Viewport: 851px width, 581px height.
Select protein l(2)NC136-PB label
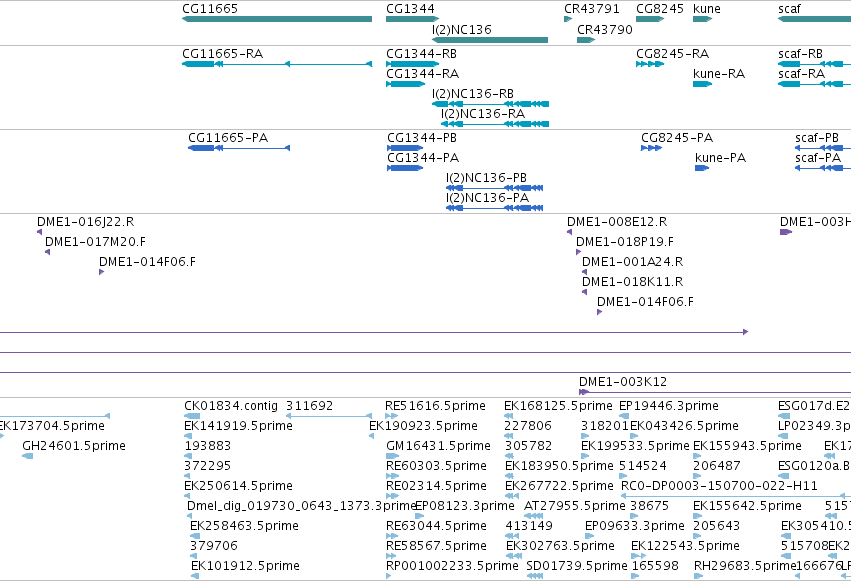click(x=486, y=178)
